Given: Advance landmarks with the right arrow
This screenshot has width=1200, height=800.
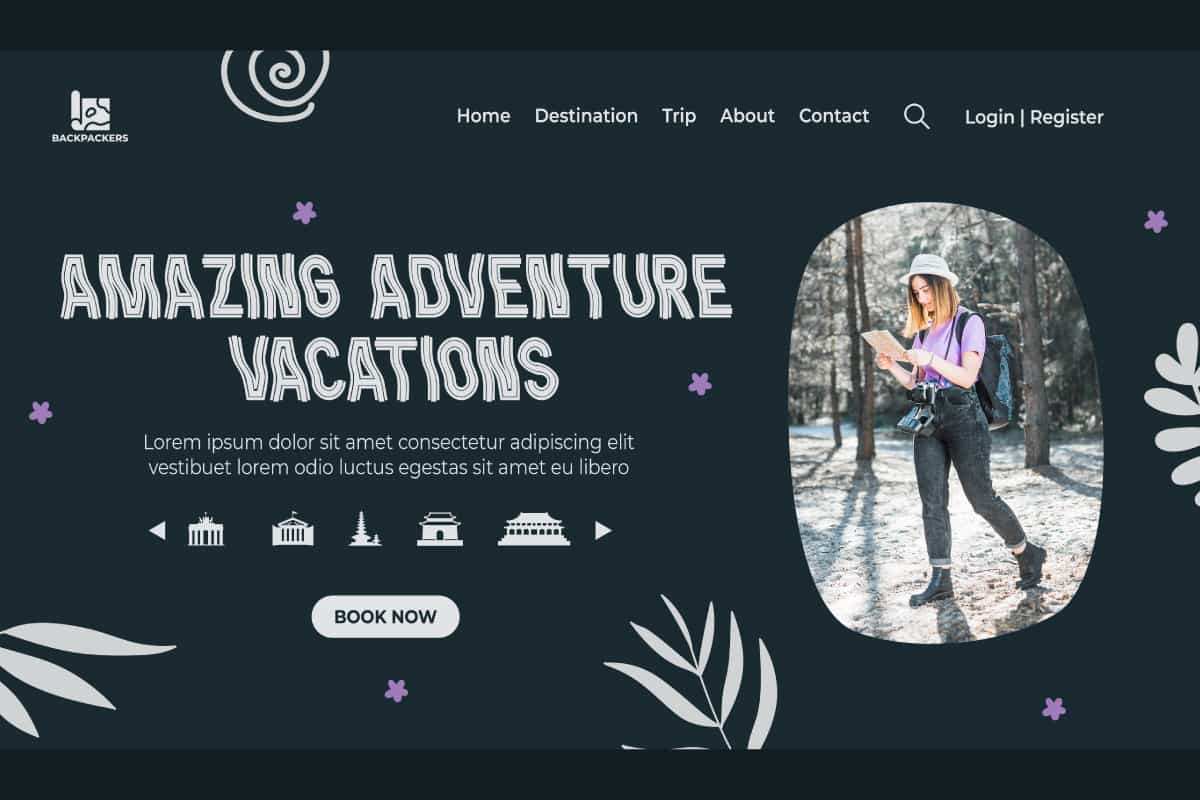Looking at the screenshot, I should pos(603,530).
